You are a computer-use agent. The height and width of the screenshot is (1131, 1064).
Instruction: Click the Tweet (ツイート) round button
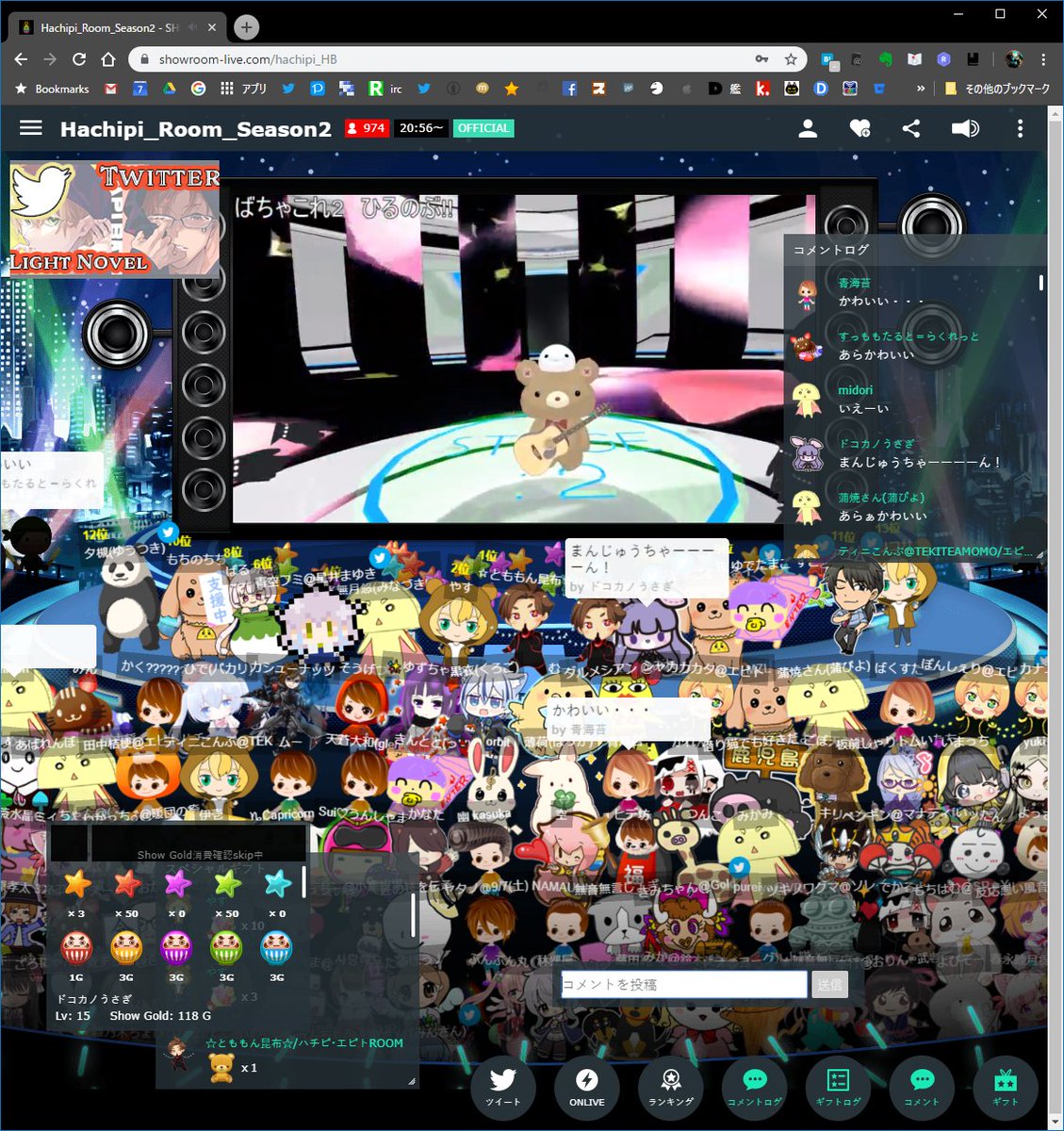point(502,1086)
